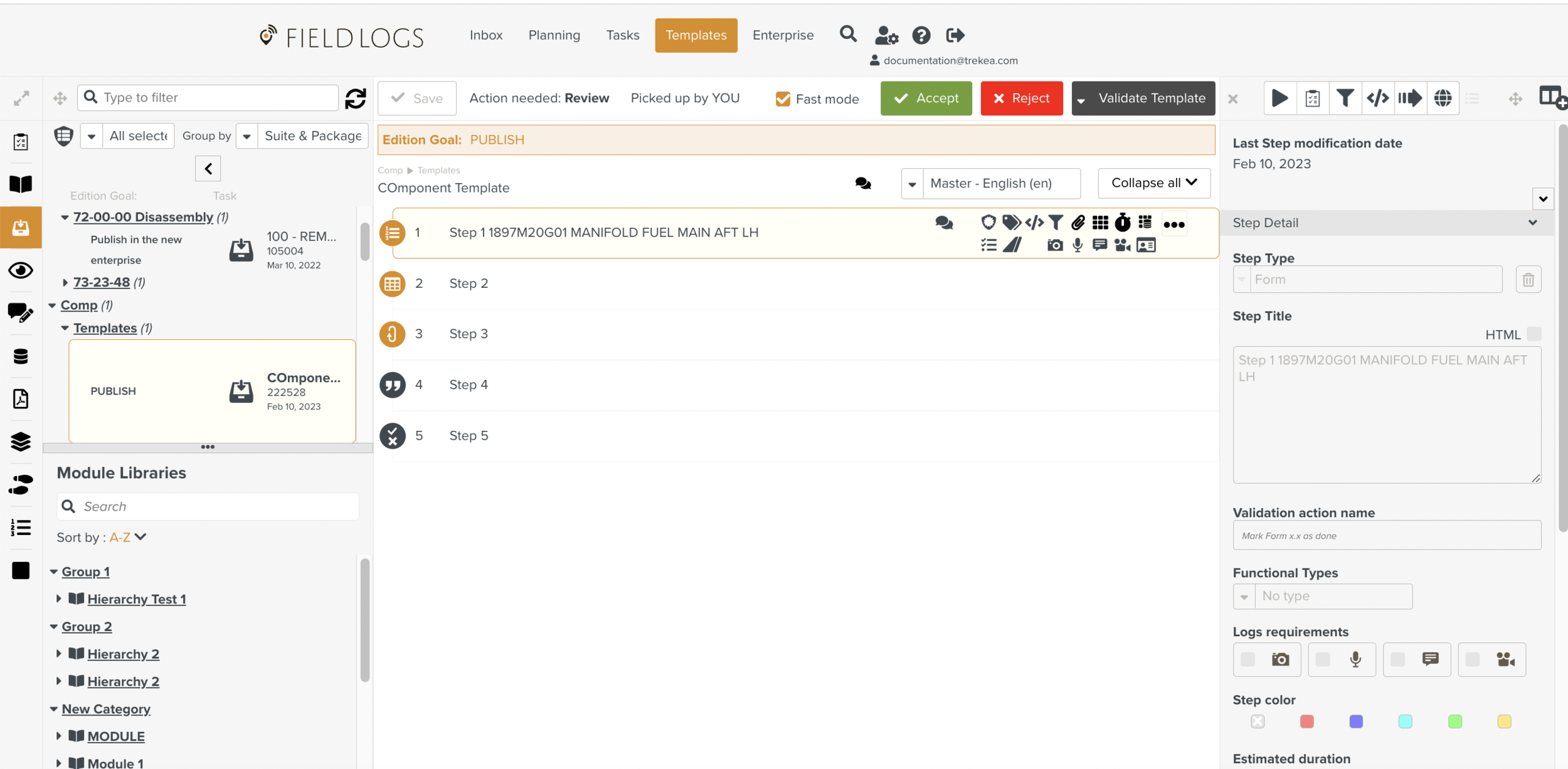The height and width of the screenshot is (769, 1568).
Task: Open the Enterprise menu
Action: pos(783,35)
